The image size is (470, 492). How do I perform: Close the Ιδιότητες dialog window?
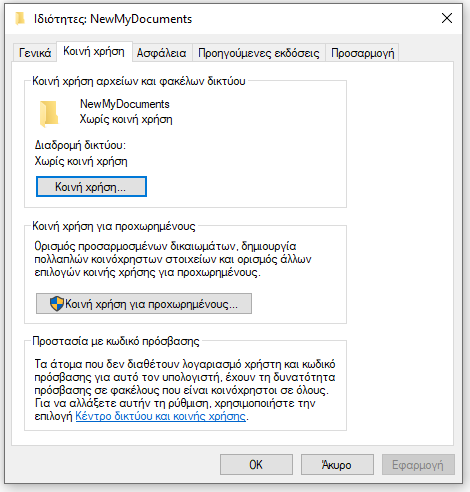447,18
